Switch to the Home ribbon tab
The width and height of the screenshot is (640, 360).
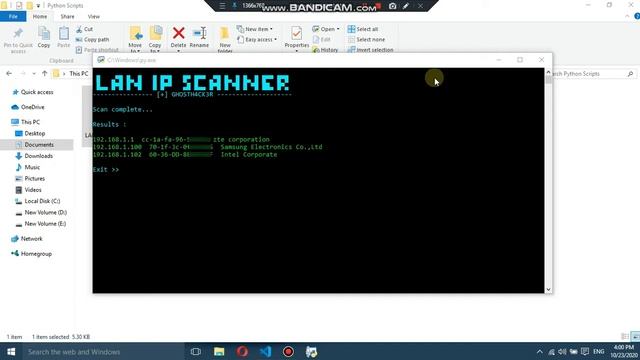pos(40,16)
